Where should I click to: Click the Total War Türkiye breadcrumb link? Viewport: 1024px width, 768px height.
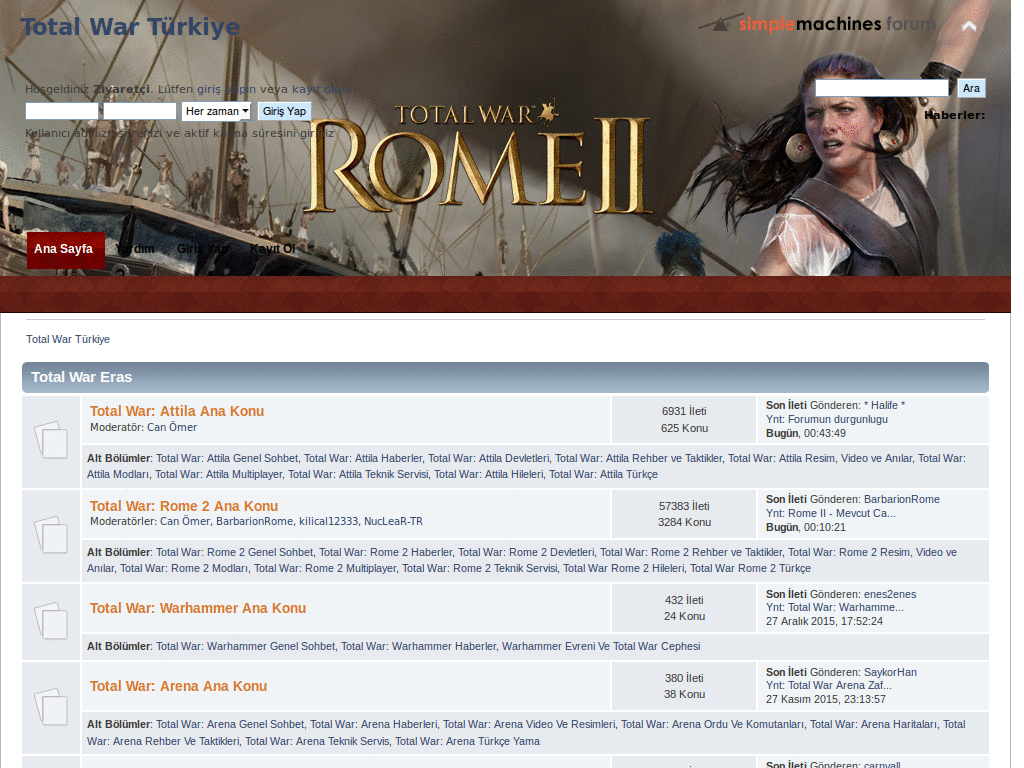pos(68,339)
